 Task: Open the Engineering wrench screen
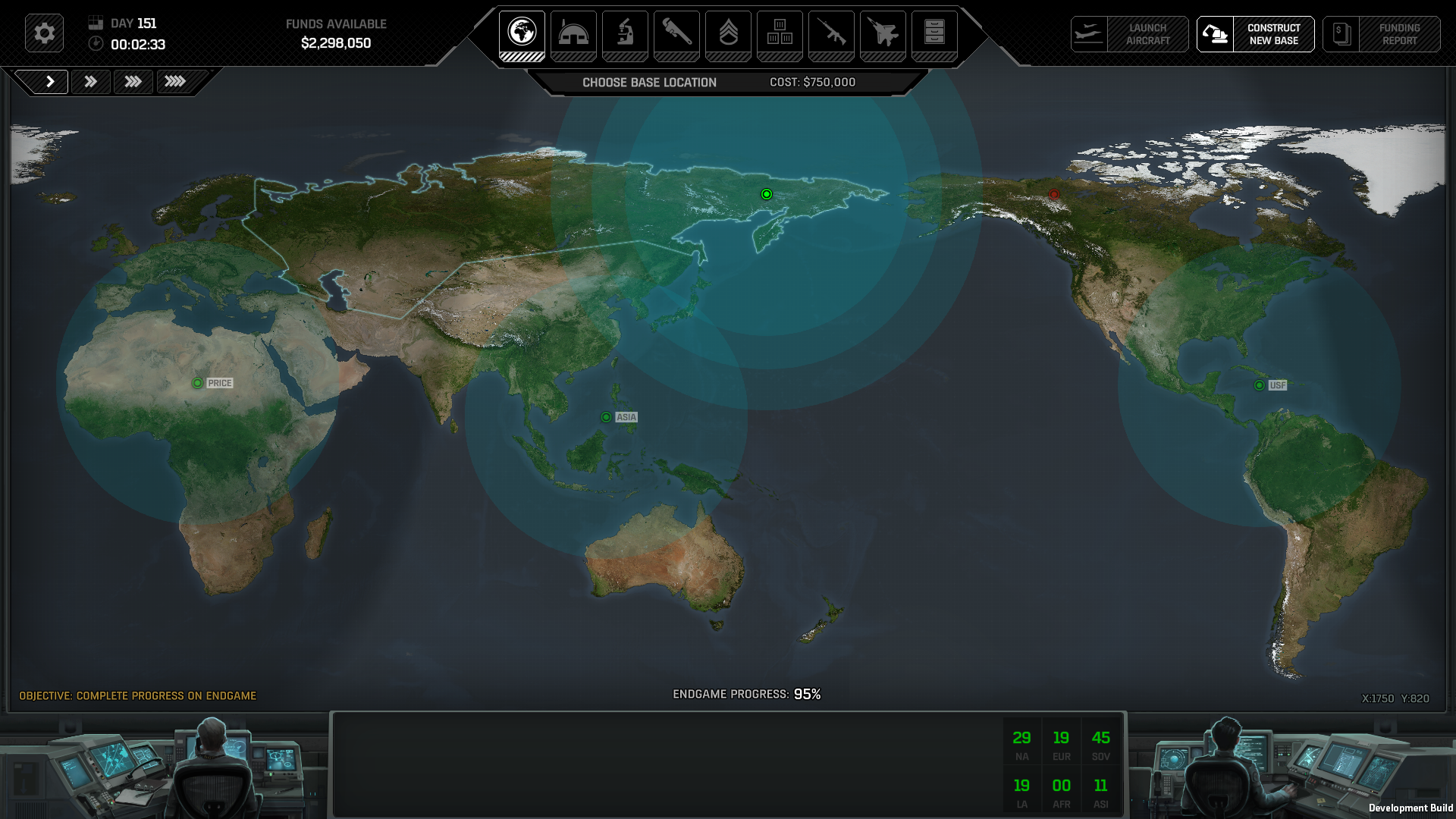[676, 36]
